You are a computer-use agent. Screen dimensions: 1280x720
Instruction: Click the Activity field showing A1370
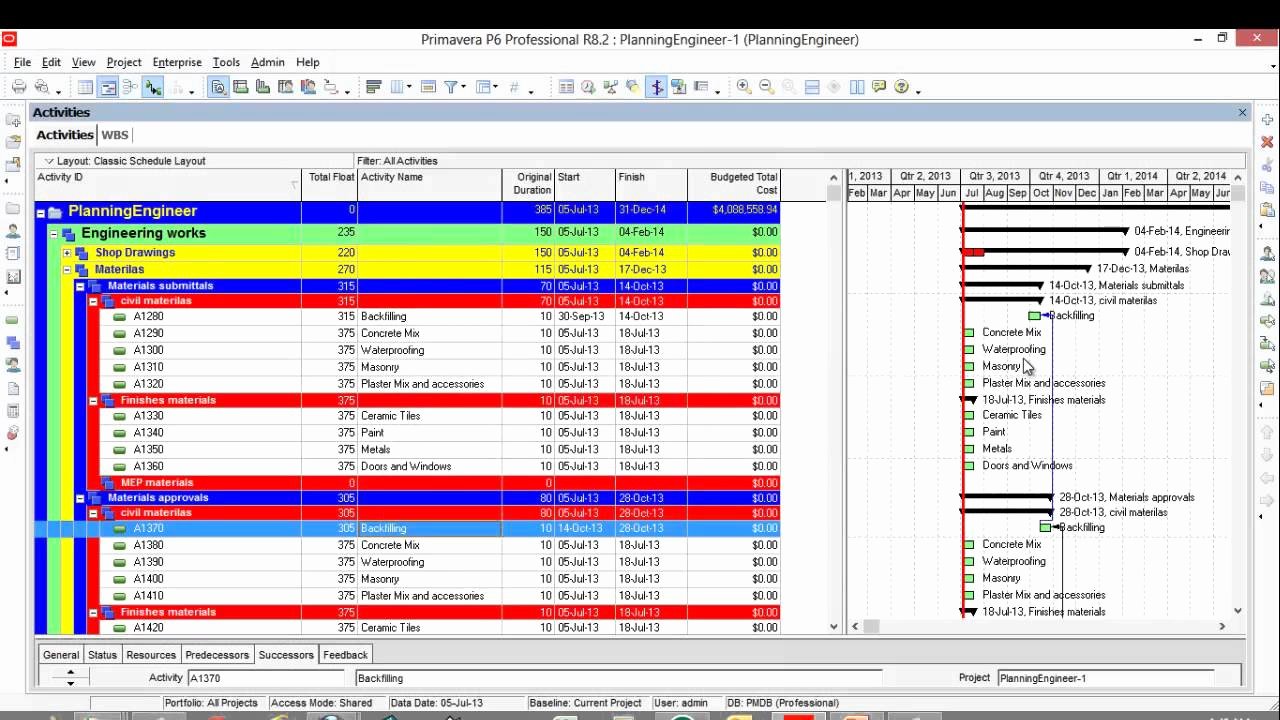pos(268,678)
